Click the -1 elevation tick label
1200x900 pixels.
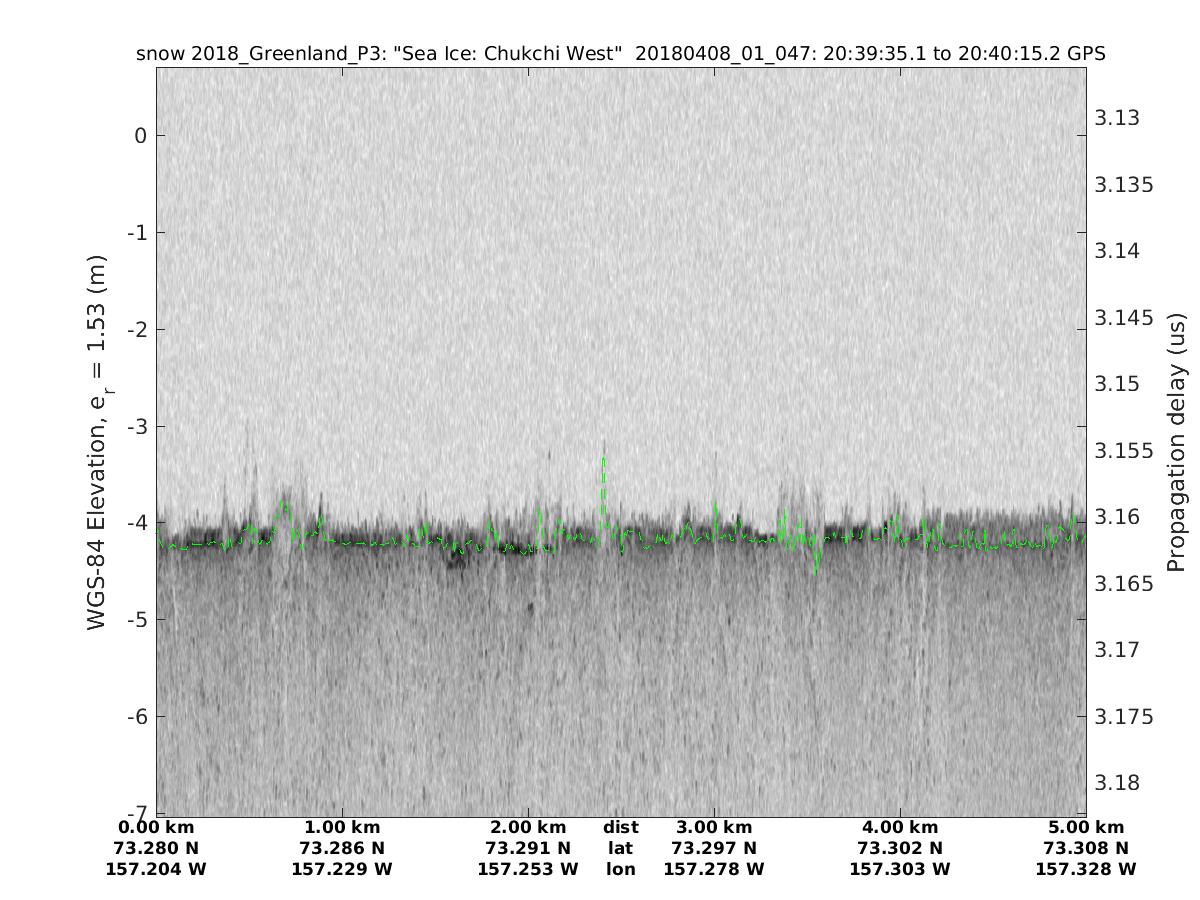138,232
